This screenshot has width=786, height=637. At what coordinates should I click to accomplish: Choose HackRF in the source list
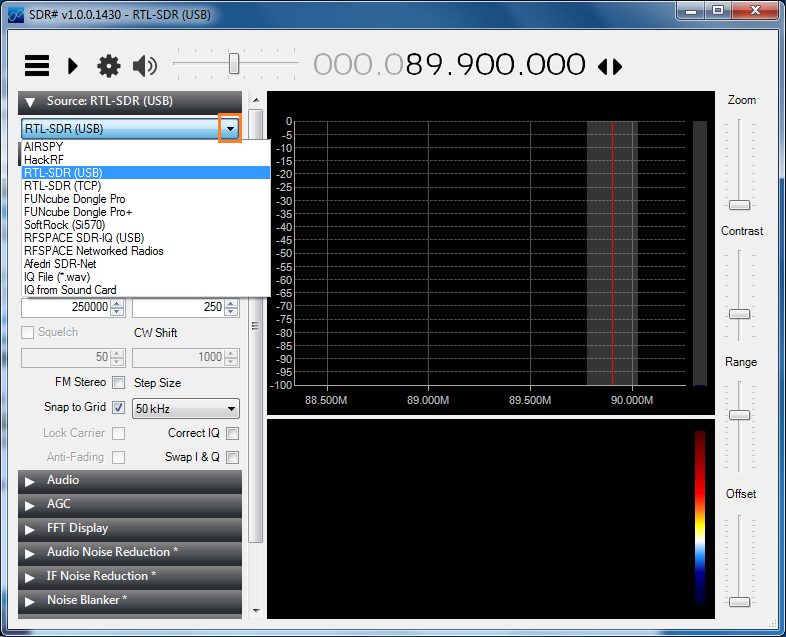pyautogui.click(x=44, y=160)
